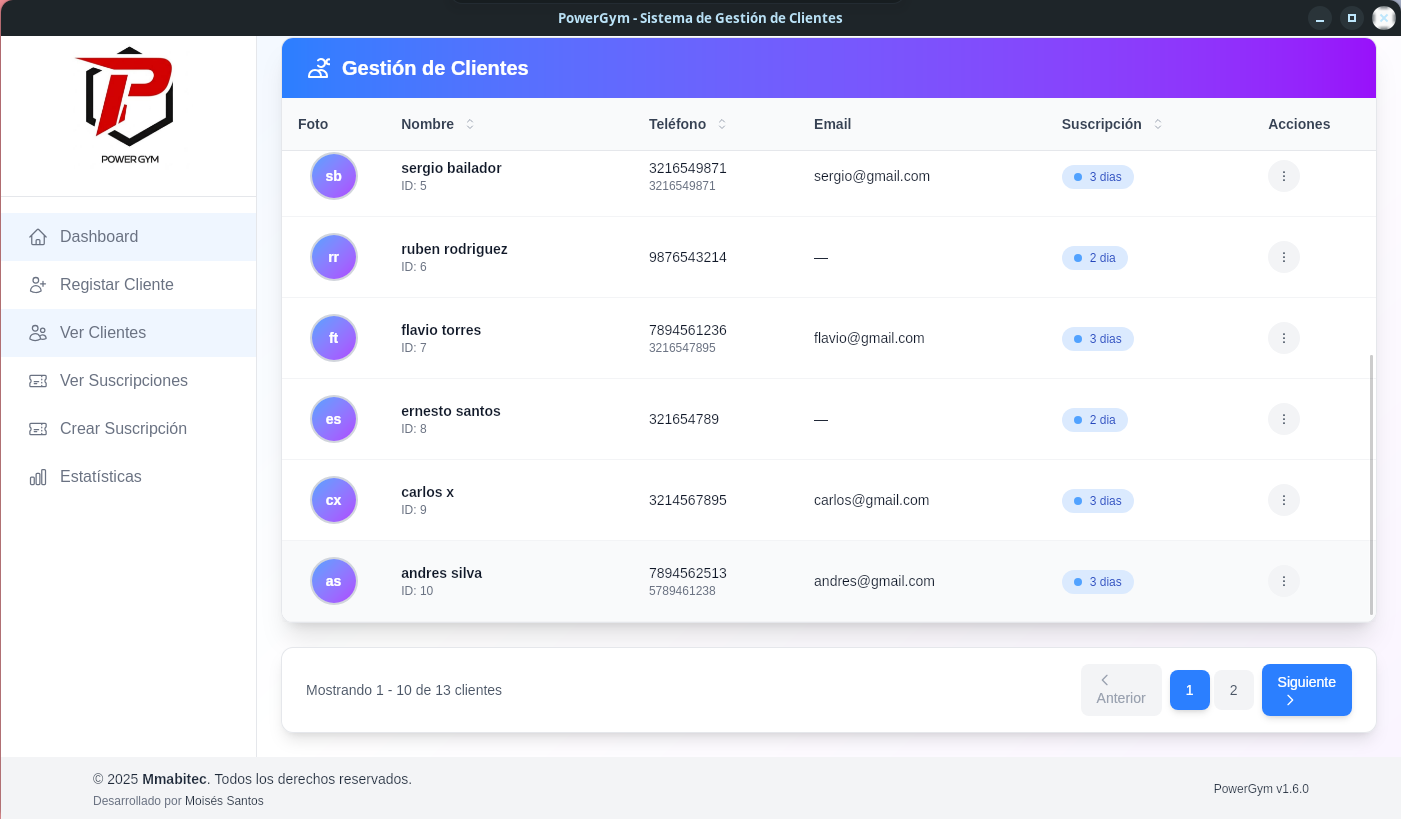
Task: Click the '2 dia' badge for ruben rodriguez
Action: (x=1095, y=258)
